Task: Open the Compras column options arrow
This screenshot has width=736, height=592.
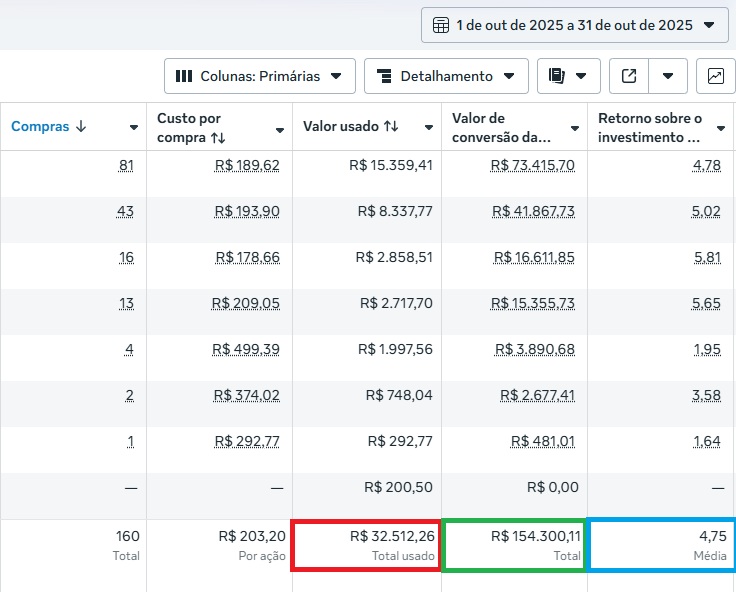Action: tap(134, 128)
